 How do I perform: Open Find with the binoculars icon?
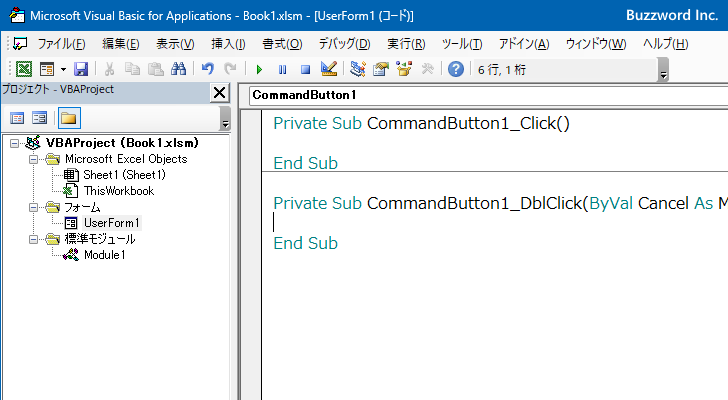[178, 69]
